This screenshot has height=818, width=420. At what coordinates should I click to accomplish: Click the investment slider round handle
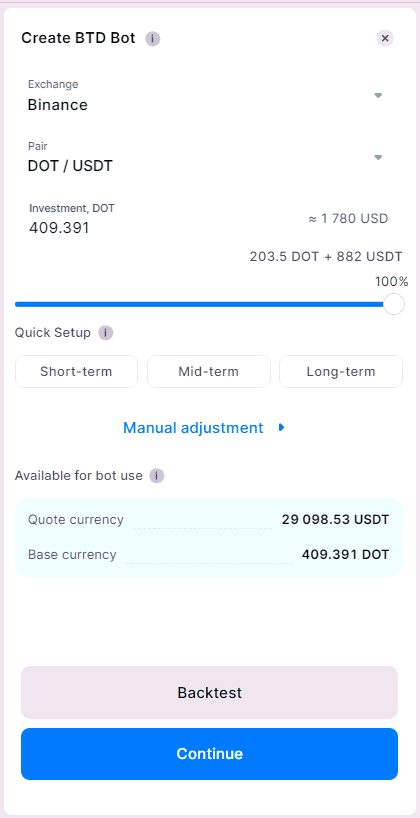394,304
